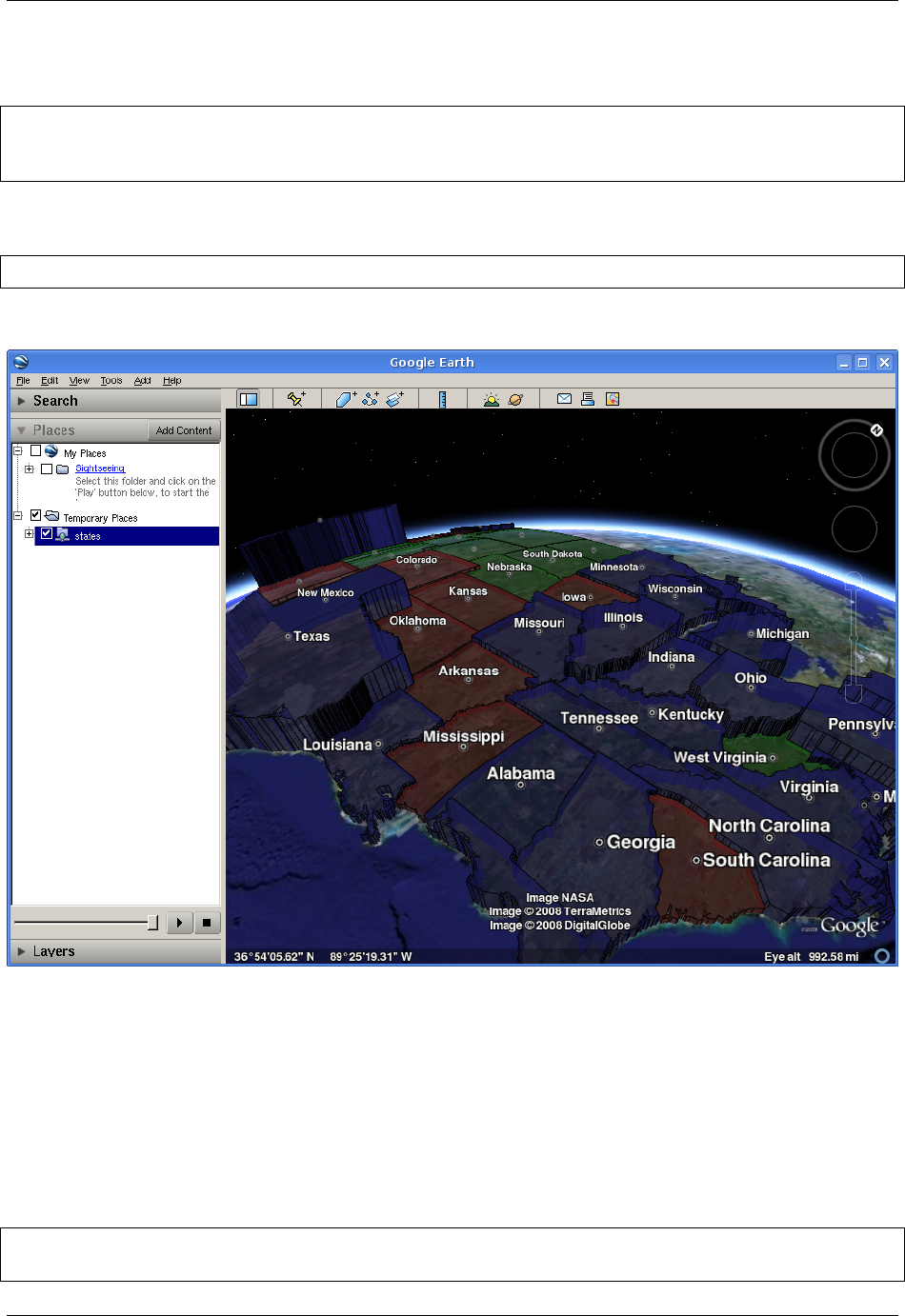Check the Sightseeing folder checkbox
The width and height of the screenshot is (905, 1316).
[x=47, y=469]
